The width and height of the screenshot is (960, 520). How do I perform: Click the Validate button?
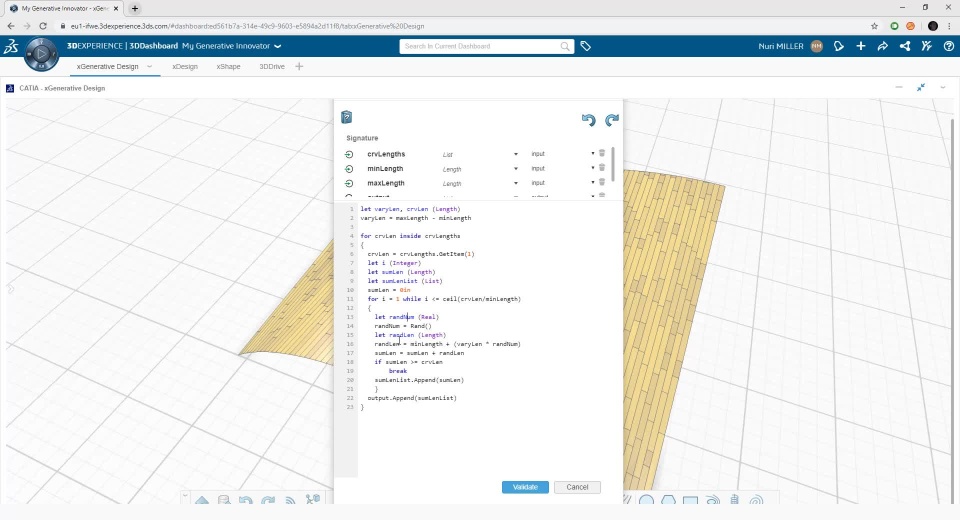point(525,487)
